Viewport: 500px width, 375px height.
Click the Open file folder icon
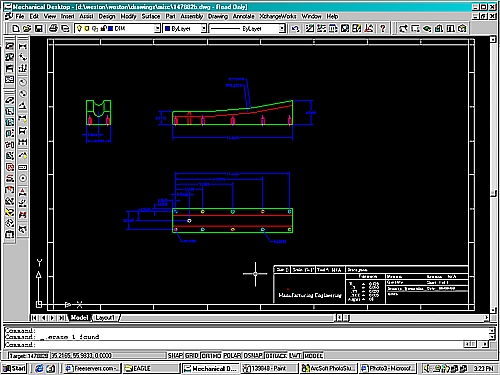(x=27, y=29)
